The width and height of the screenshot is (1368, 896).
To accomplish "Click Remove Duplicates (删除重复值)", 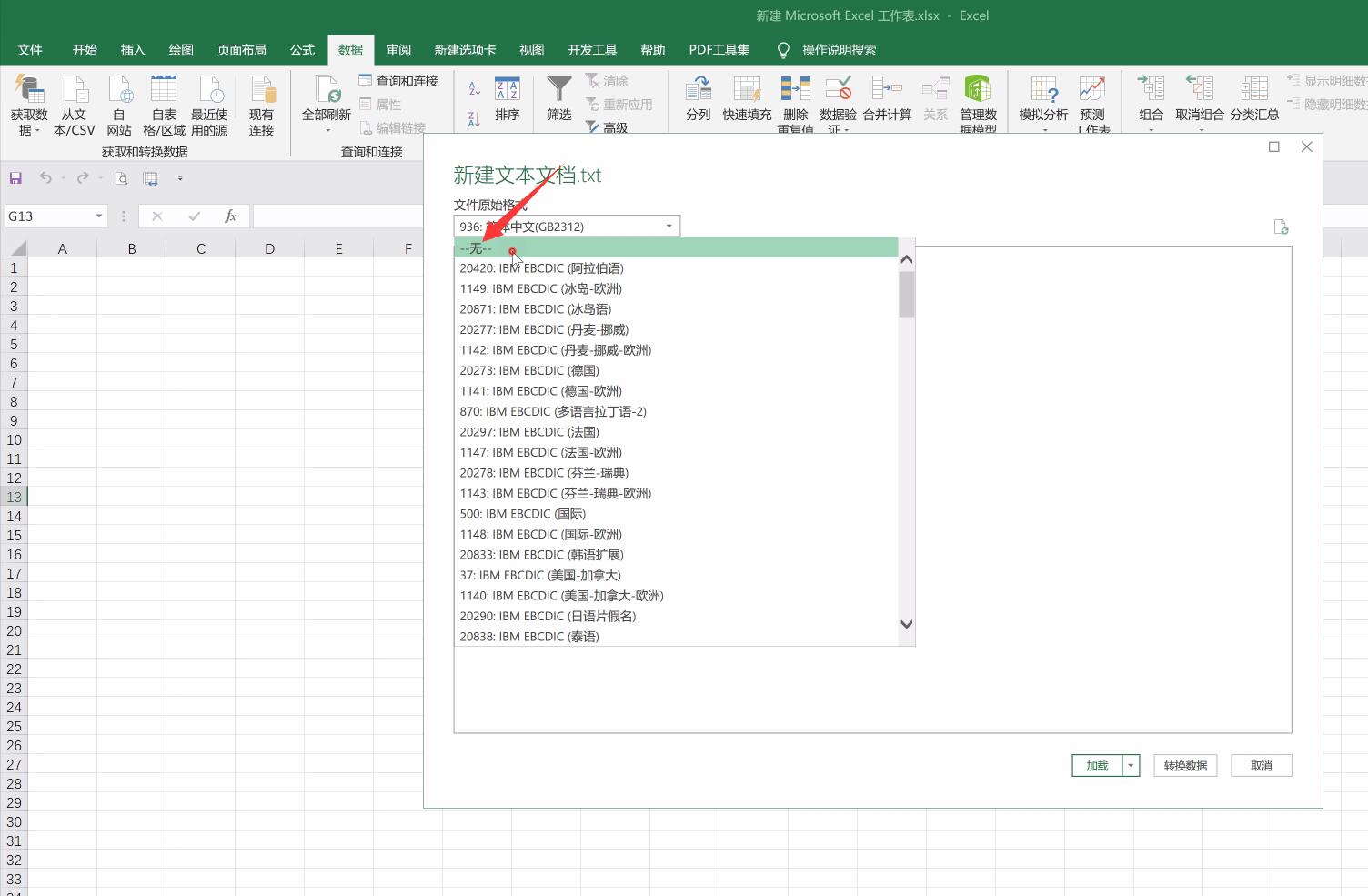I will [795, 104].
